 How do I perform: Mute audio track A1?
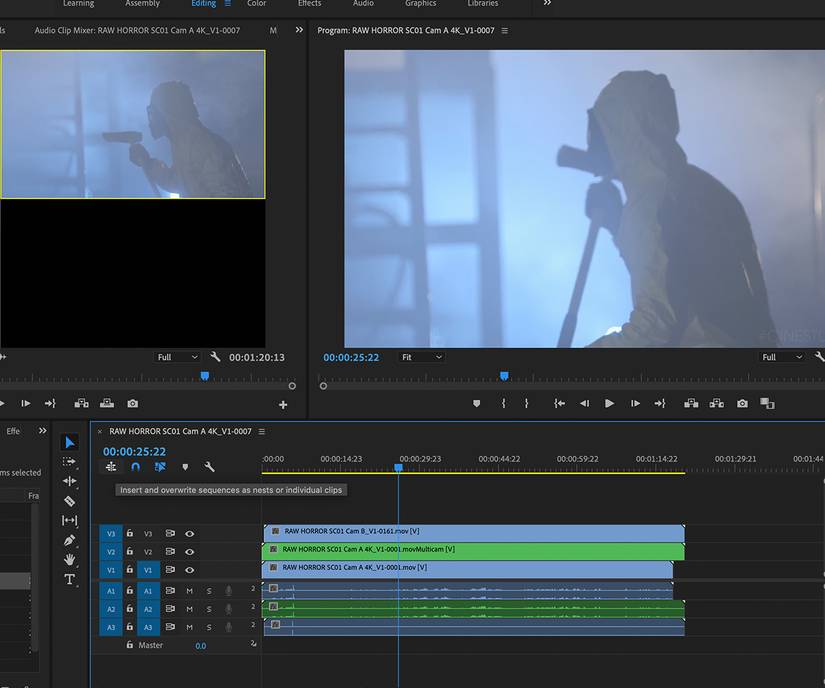pyautogui.click(x=189, y=591)
